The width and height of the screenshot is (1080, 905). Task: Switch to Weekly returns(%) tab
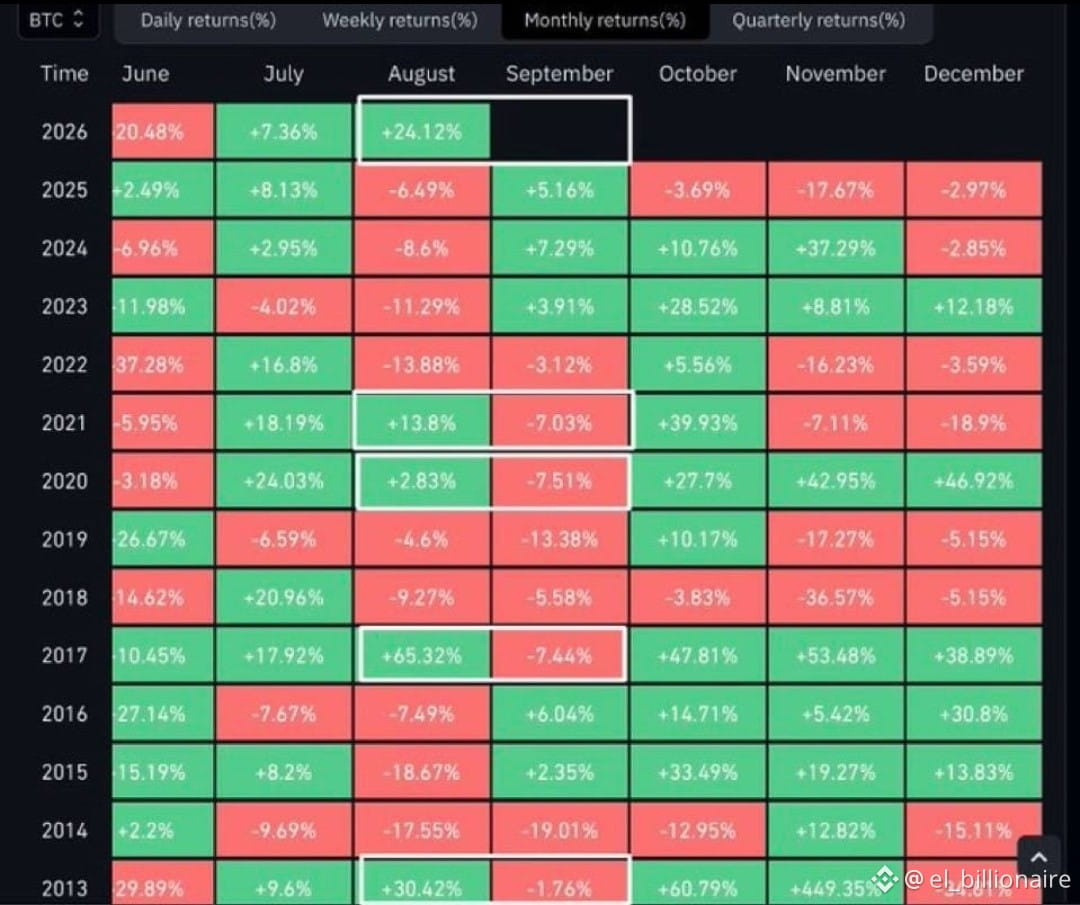(x=399, y=21)
